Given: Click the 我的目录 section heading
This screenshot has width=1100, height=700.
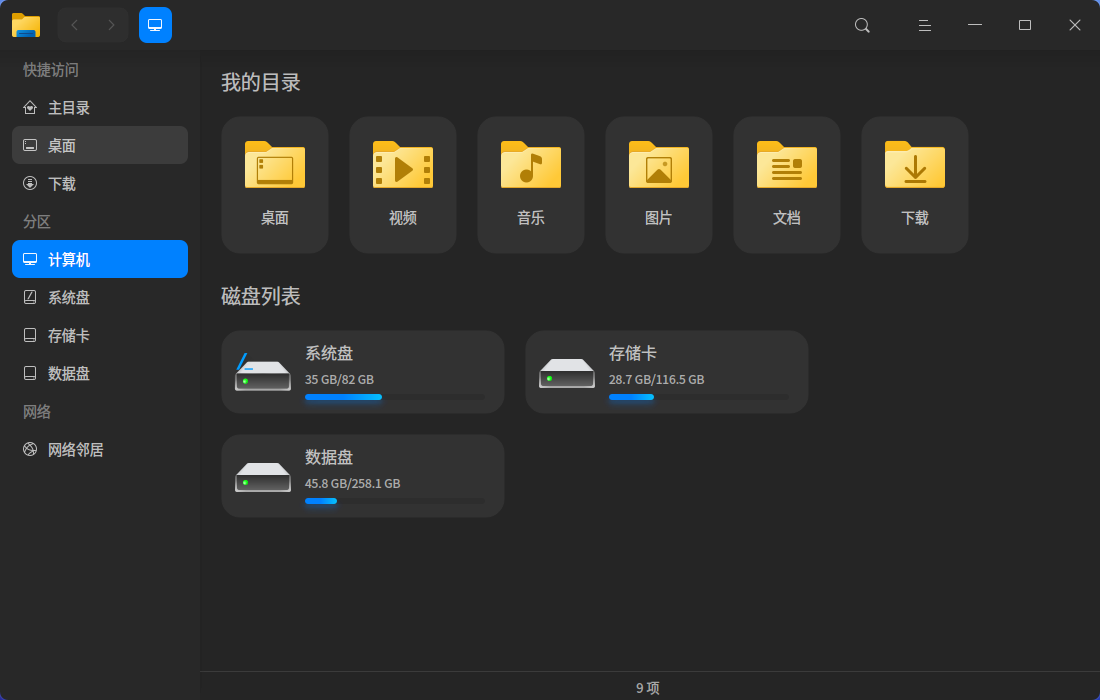Looking at the screenshot, I should point(261,83).
